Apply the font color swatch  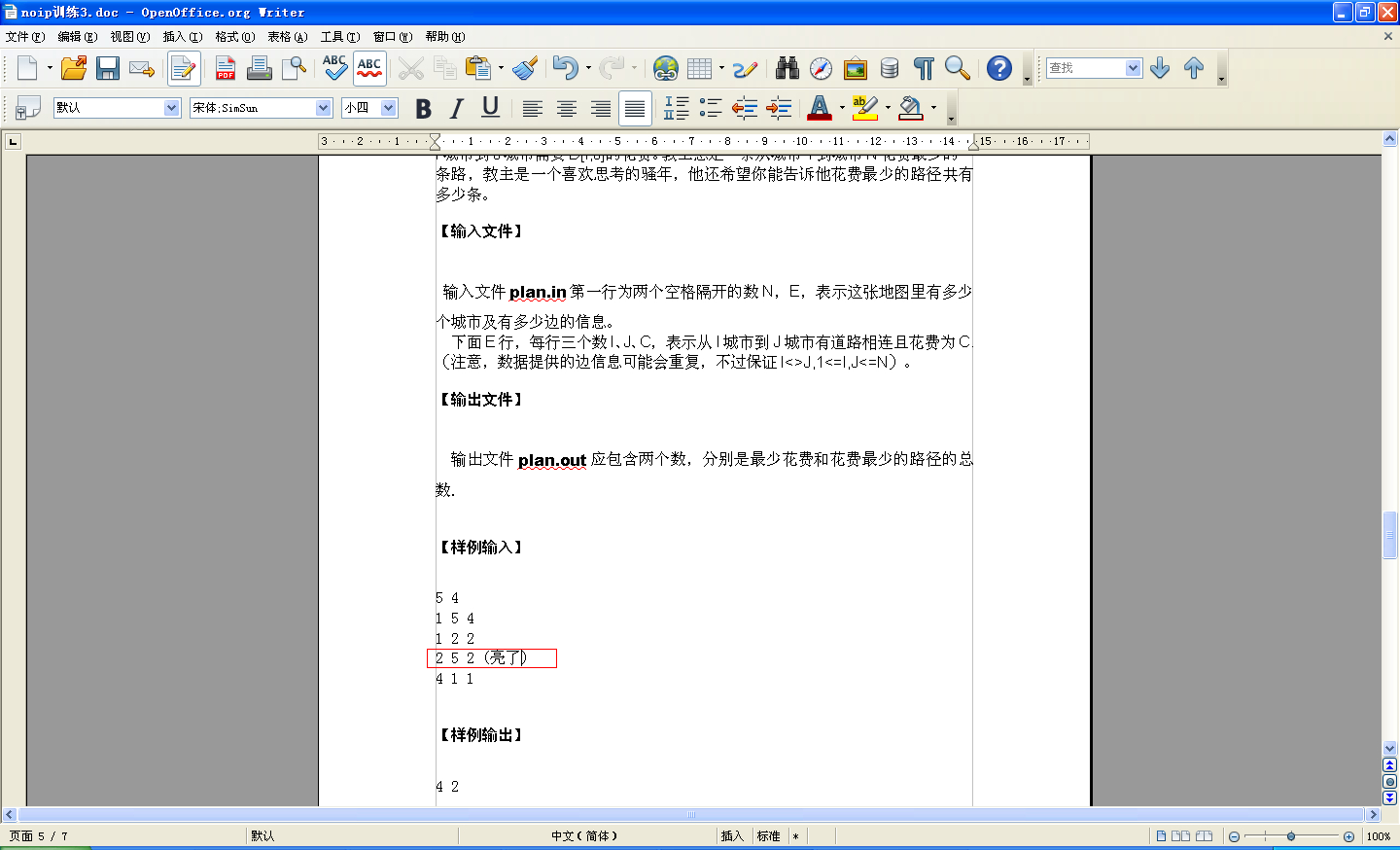click(820, 108)
